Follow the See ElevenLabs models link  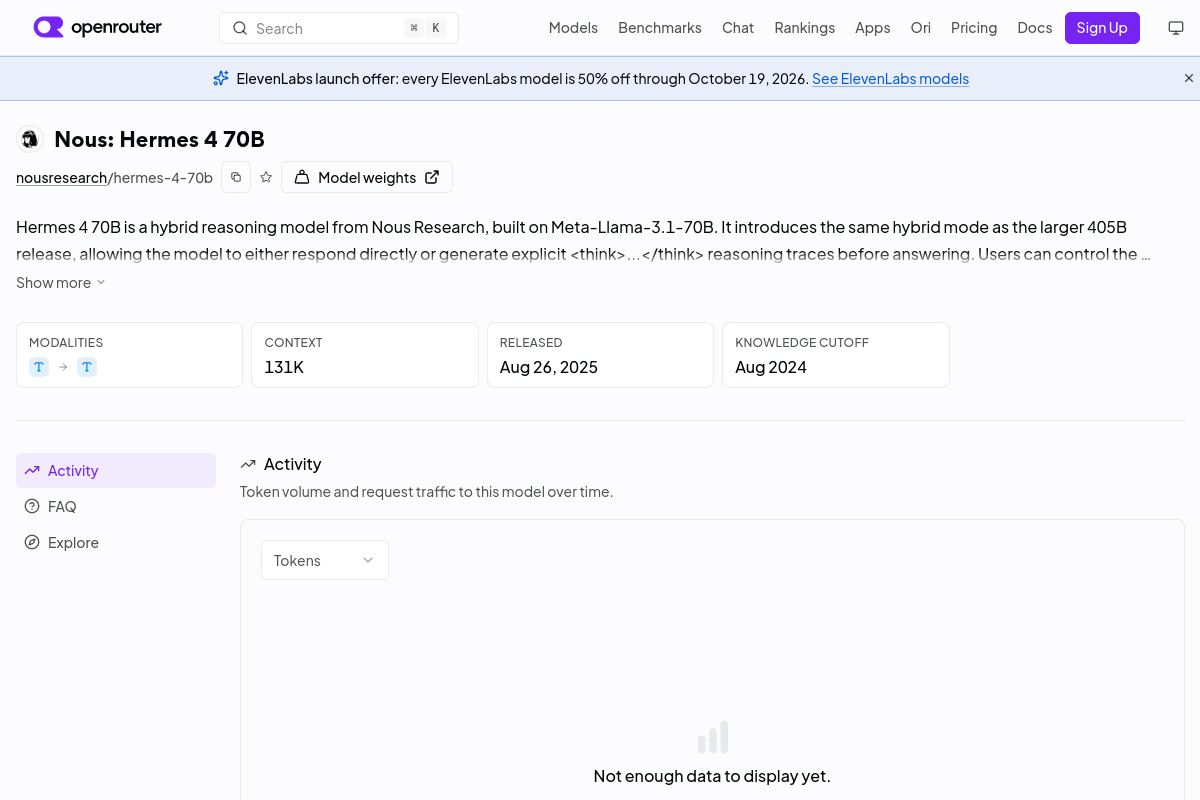890,79
